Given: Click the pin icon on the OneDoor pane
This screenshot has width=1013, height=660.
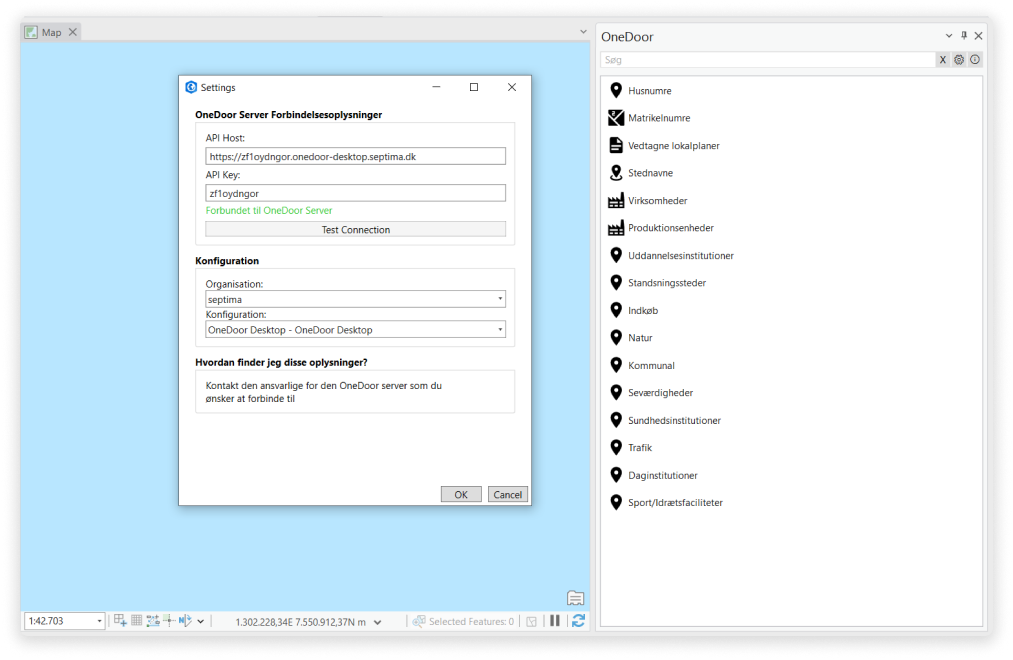Looking at the screenshot, I should (964, 36).
